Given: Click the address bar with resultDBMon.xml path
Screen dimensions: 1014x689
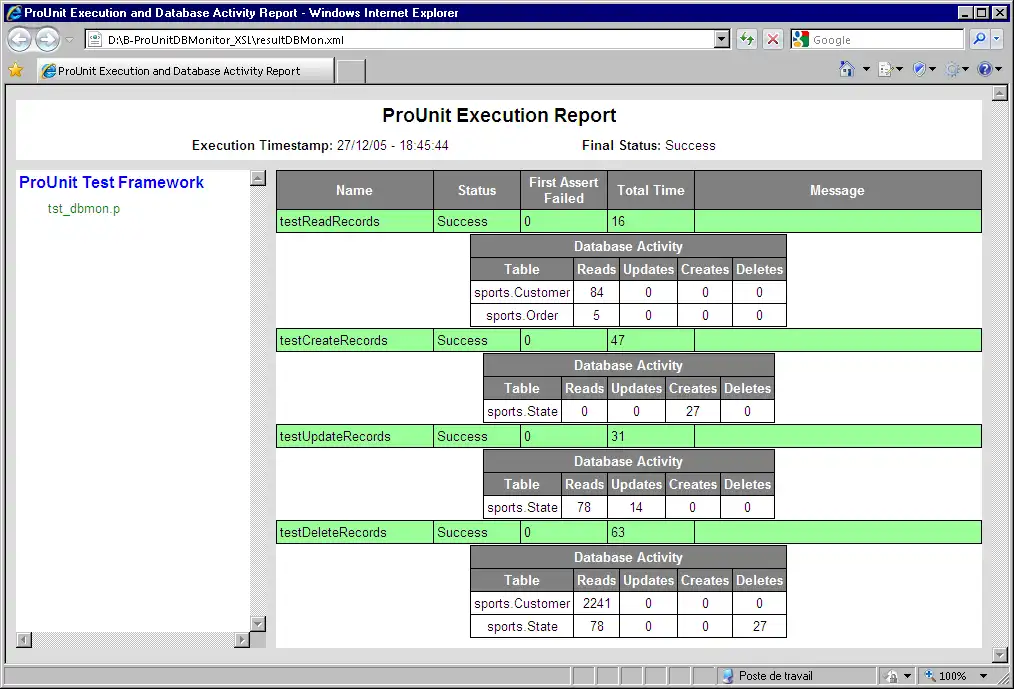Looking at the screenshot, I should (400, 39).
